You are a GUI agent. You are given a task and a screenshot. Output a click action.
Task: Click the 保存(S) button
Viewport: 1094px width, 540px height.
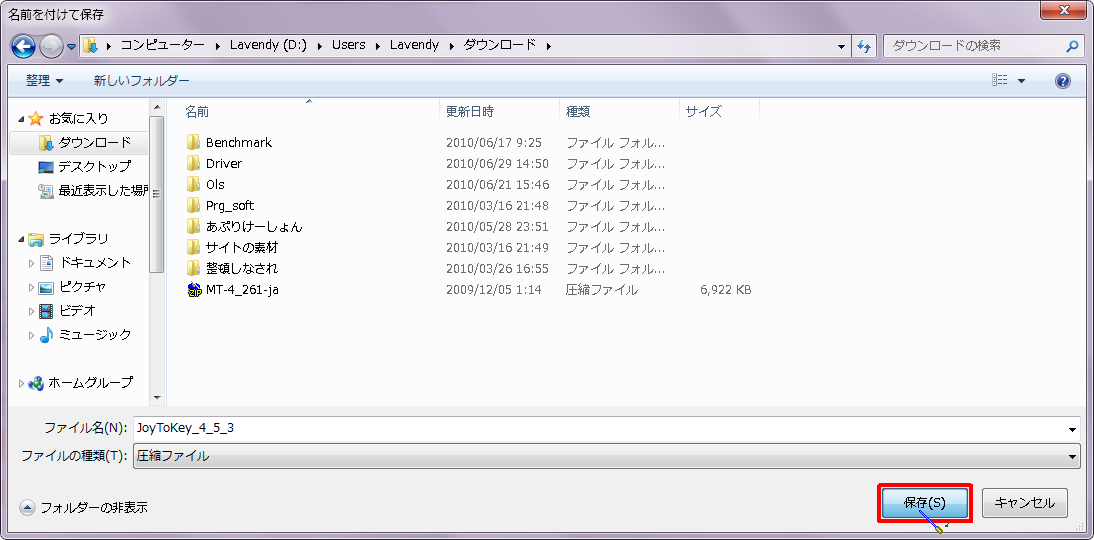click(x=924, y=503)
